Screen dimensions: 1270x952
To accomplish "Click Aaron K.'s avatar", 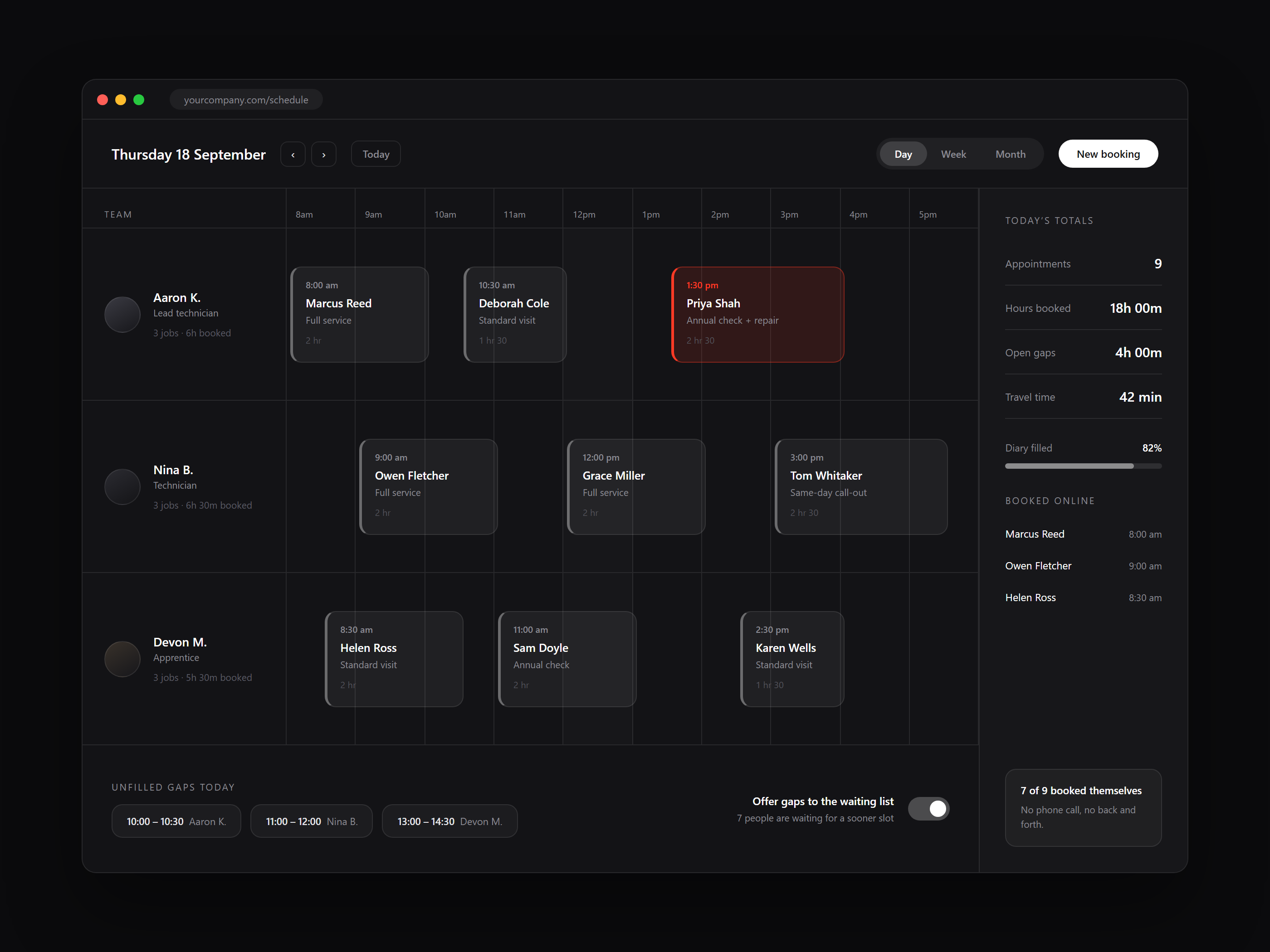I will pyautogui.click(x=122, y=315).
